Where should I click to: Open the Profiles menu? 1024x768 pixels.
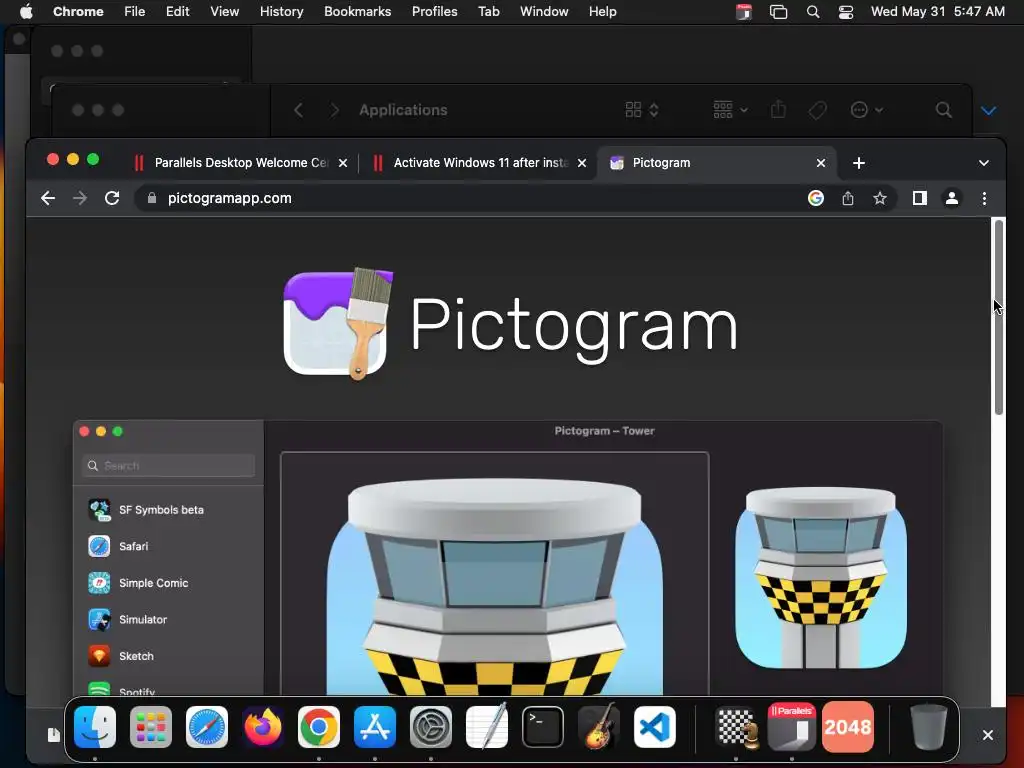point(434,12)
